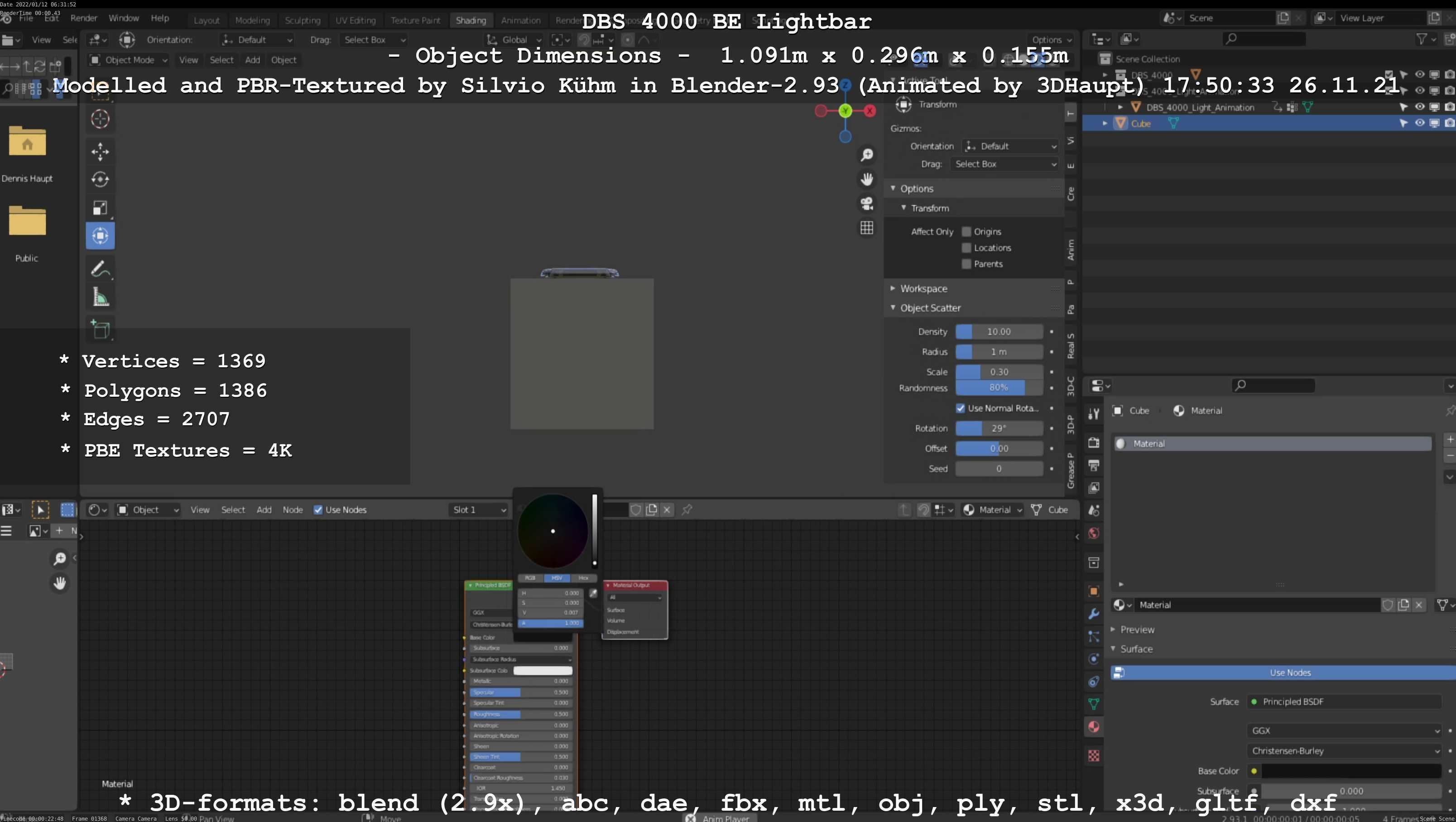Toggle Use Nodes checkbox in node editor header
Image resolution: width=1456 pixels, height=822 pixels.
pos(318,510)
